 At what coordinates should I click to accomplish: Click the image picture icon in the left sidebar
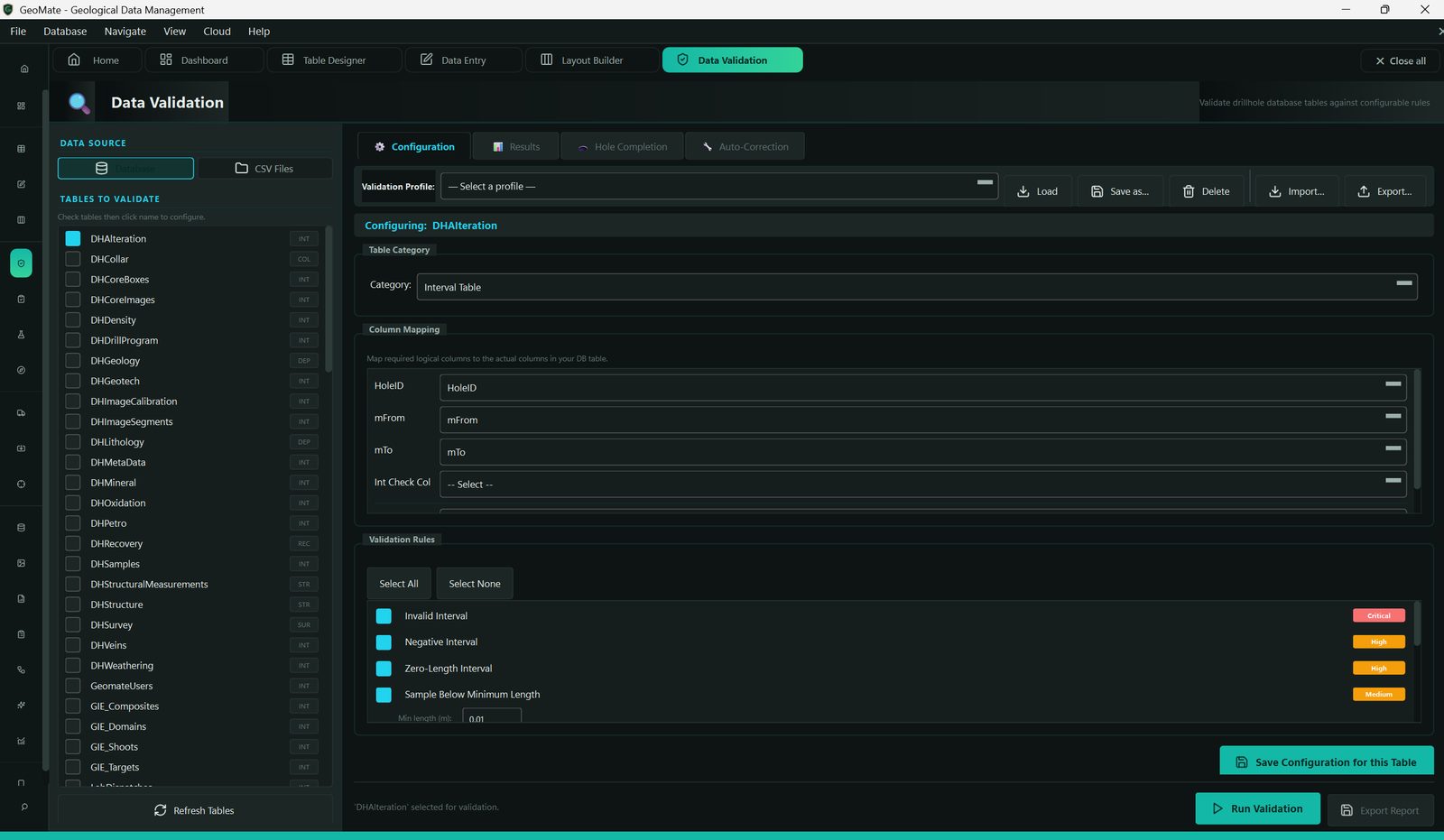21,563
